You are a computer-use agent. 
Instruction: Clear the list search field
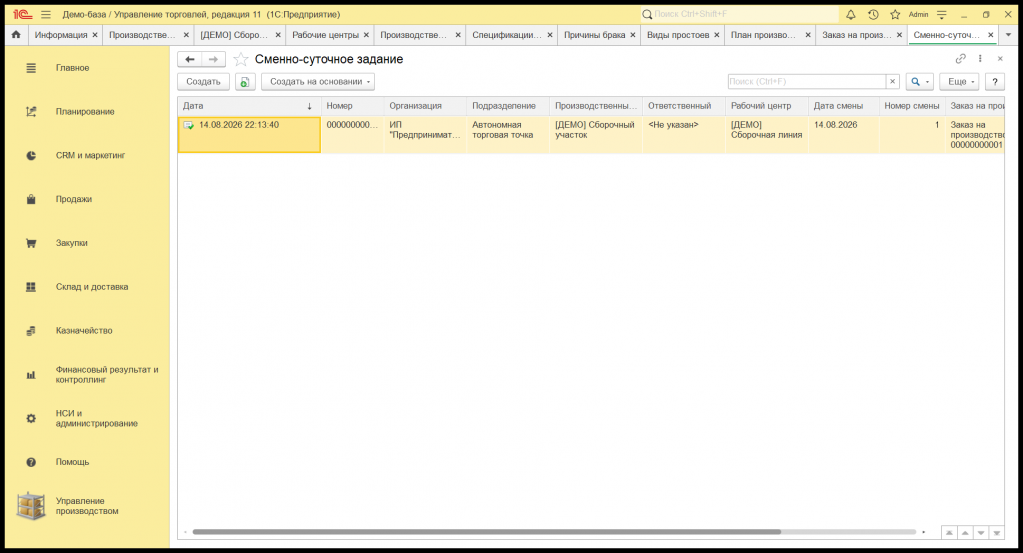[x=893, y=82]
